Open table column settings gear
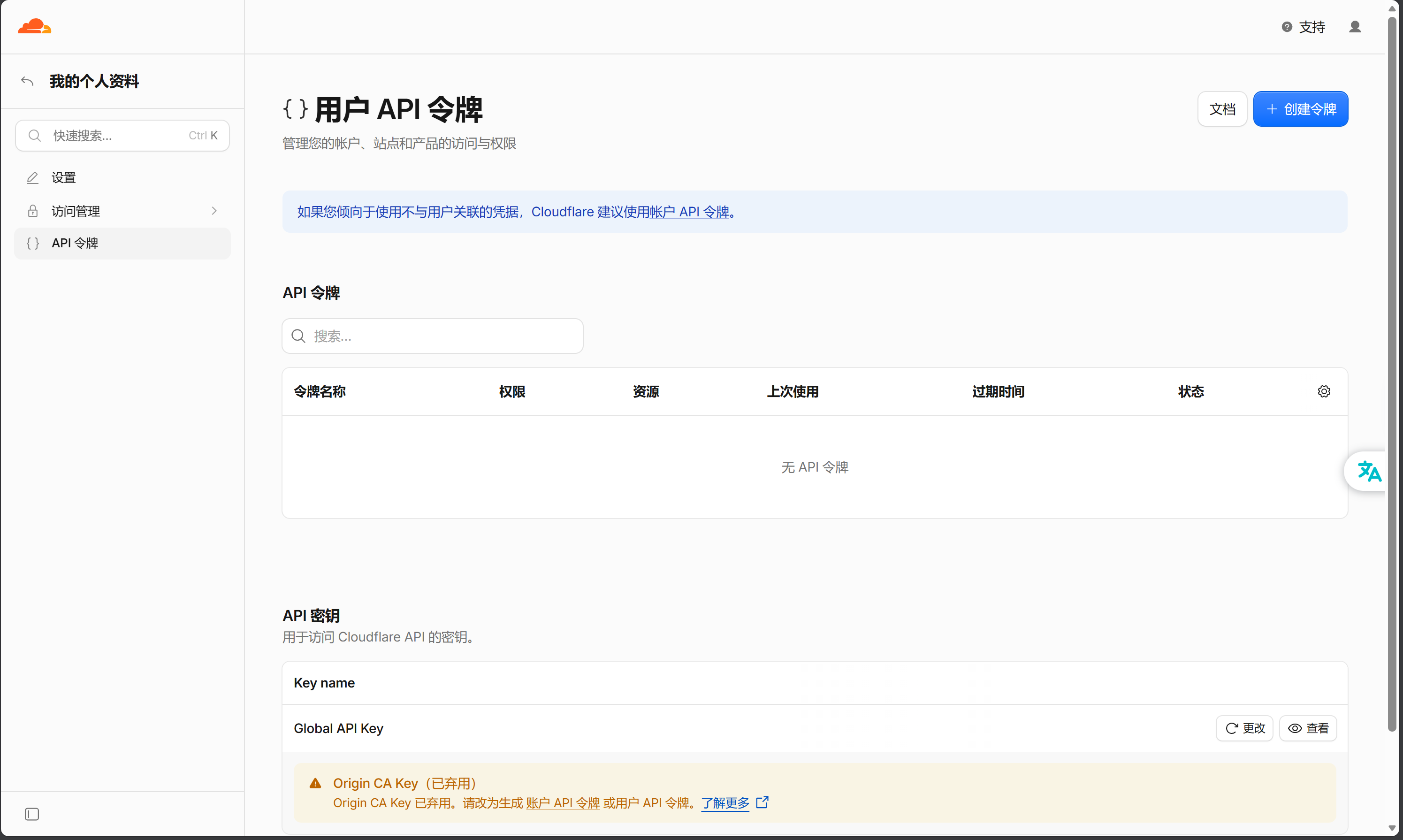The height and width of the screenshot is (840, 1403). pyautogui.click(x=1324, y=391)
